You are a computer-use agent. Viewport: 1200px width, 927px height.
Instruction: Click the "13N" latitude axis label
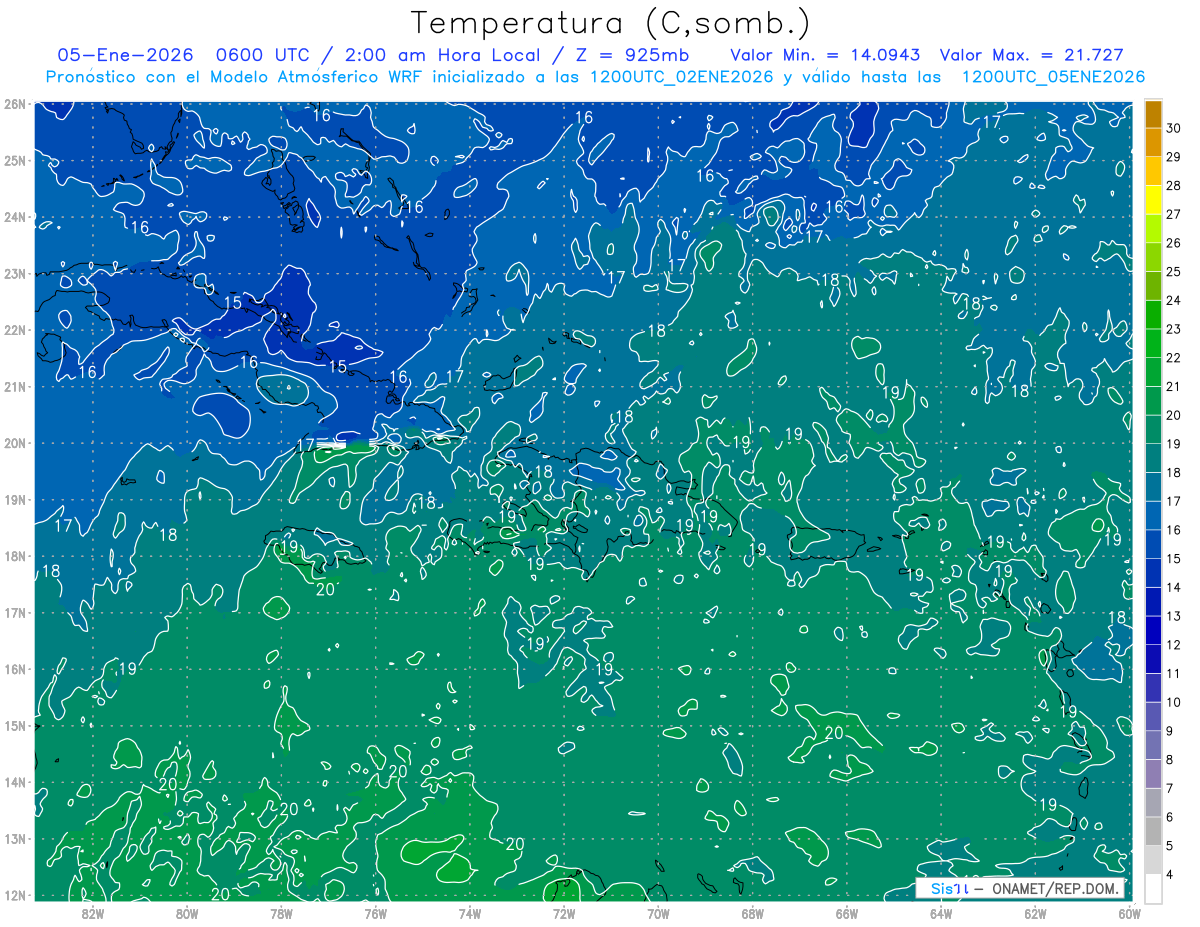[14, 839]
